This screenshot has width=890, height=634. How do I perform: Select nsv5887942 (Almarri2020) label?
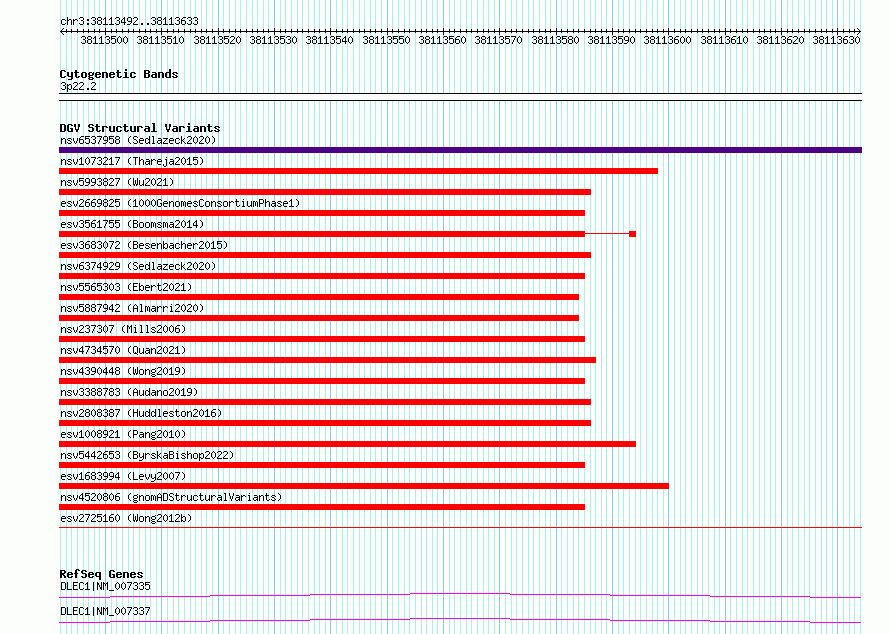[x=132, y=308]
